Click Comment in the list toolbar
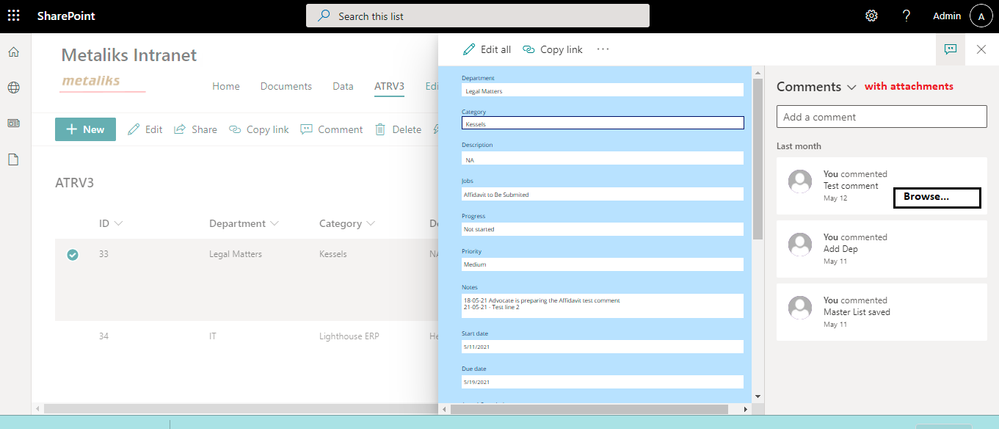Viewport: 999px width, 429px height. [331, 129]
